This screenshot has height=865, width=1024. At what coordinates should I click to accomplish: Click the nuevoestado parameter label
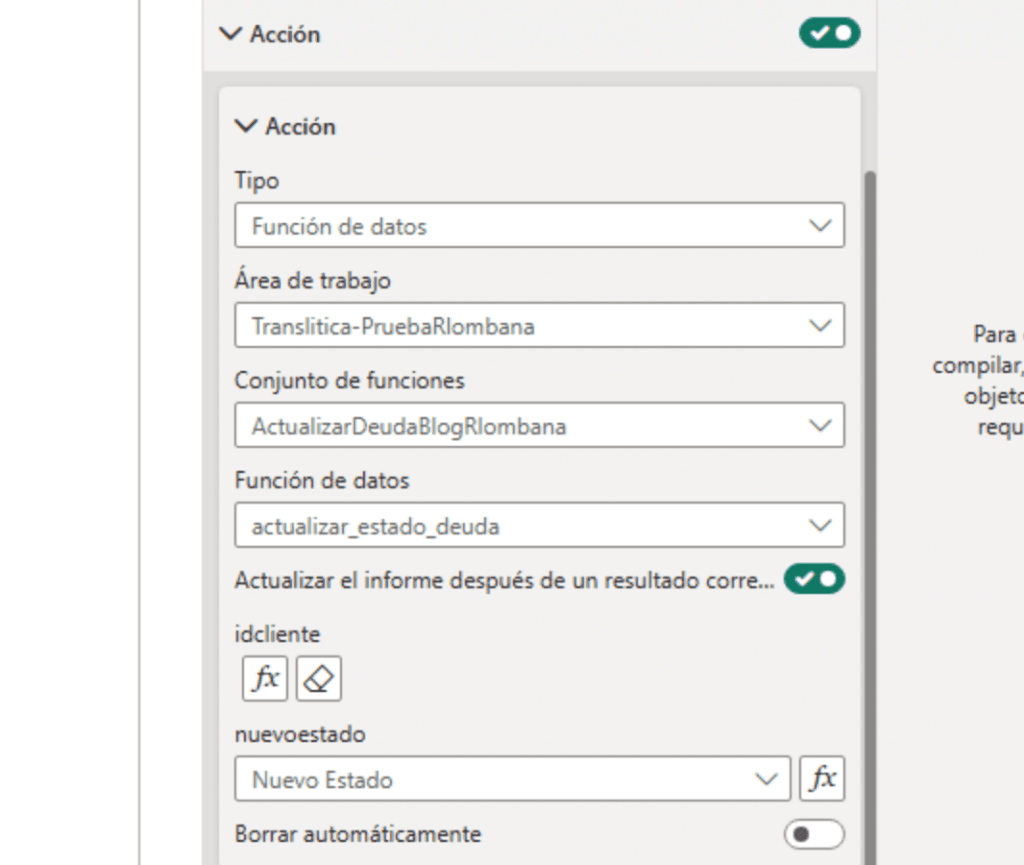click(300, 734)
